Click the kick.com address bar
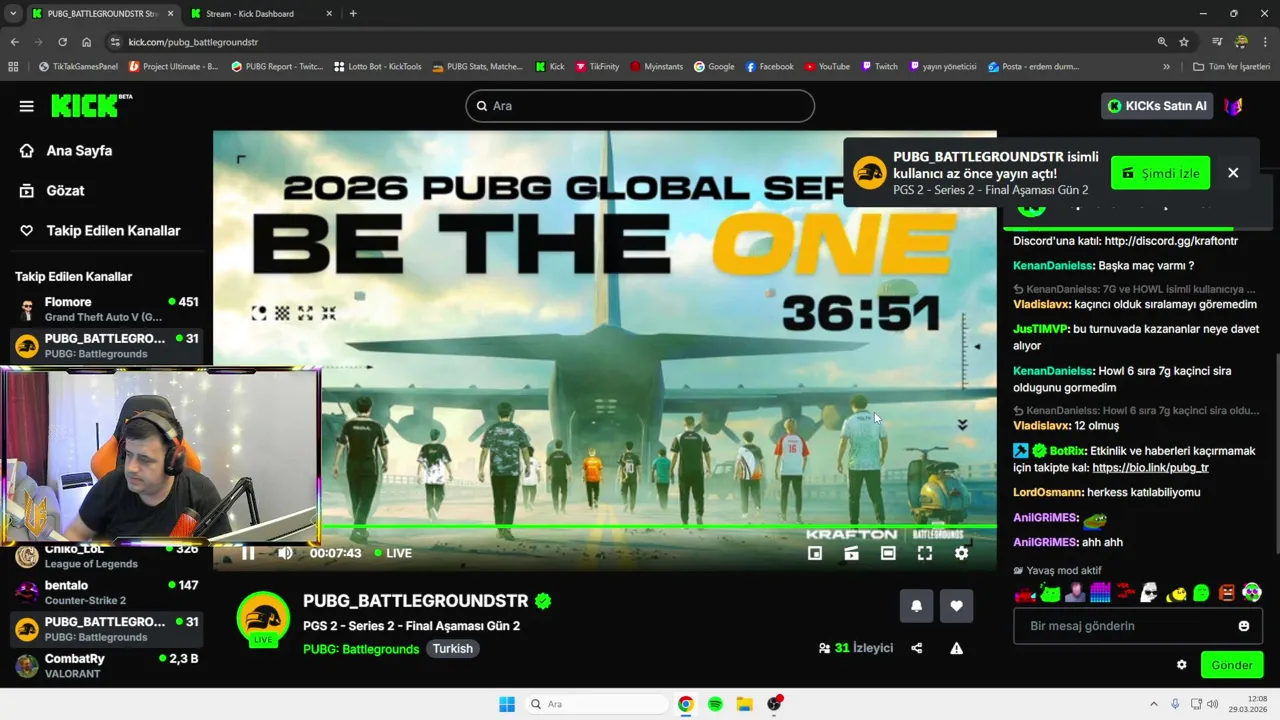The height and width of the screenshot is (720, 1280). click(x=640, y=42)
